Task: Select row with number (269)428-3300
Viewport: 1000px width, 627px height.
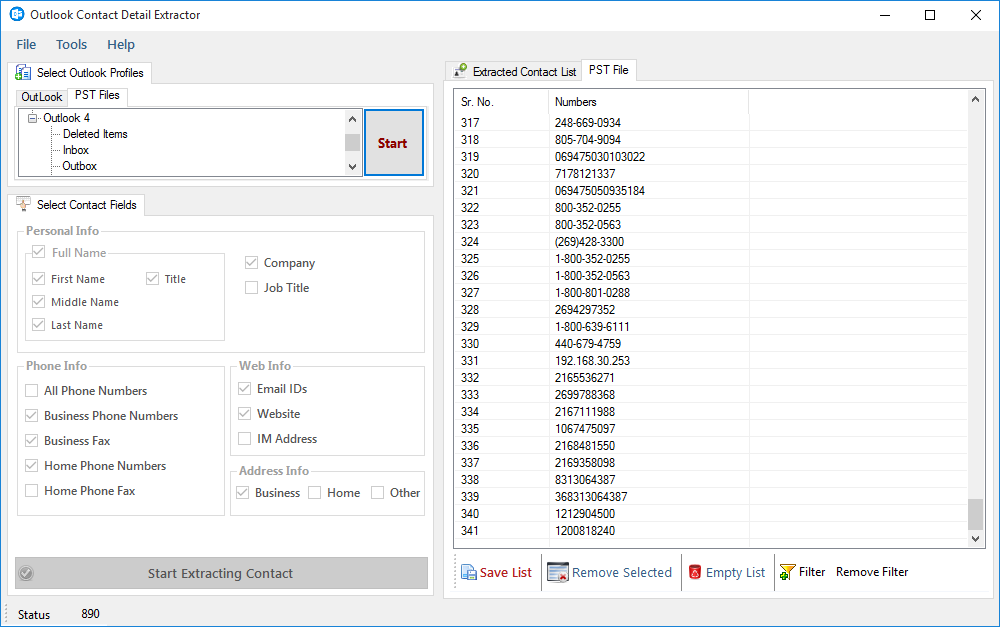Action: pyautogui.click(x=711, y=242)
